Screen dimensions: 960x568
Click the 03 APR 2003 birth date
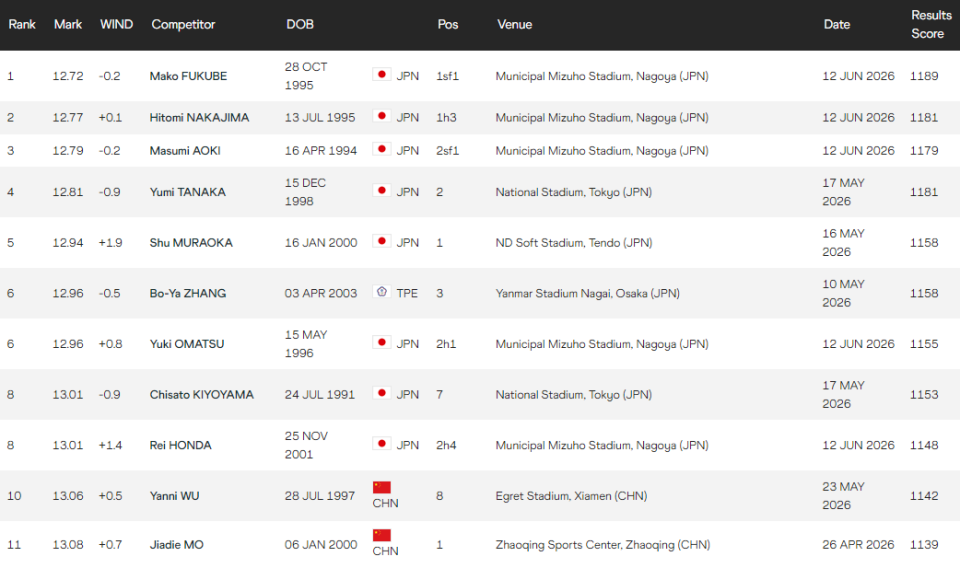tap(320, 293)
